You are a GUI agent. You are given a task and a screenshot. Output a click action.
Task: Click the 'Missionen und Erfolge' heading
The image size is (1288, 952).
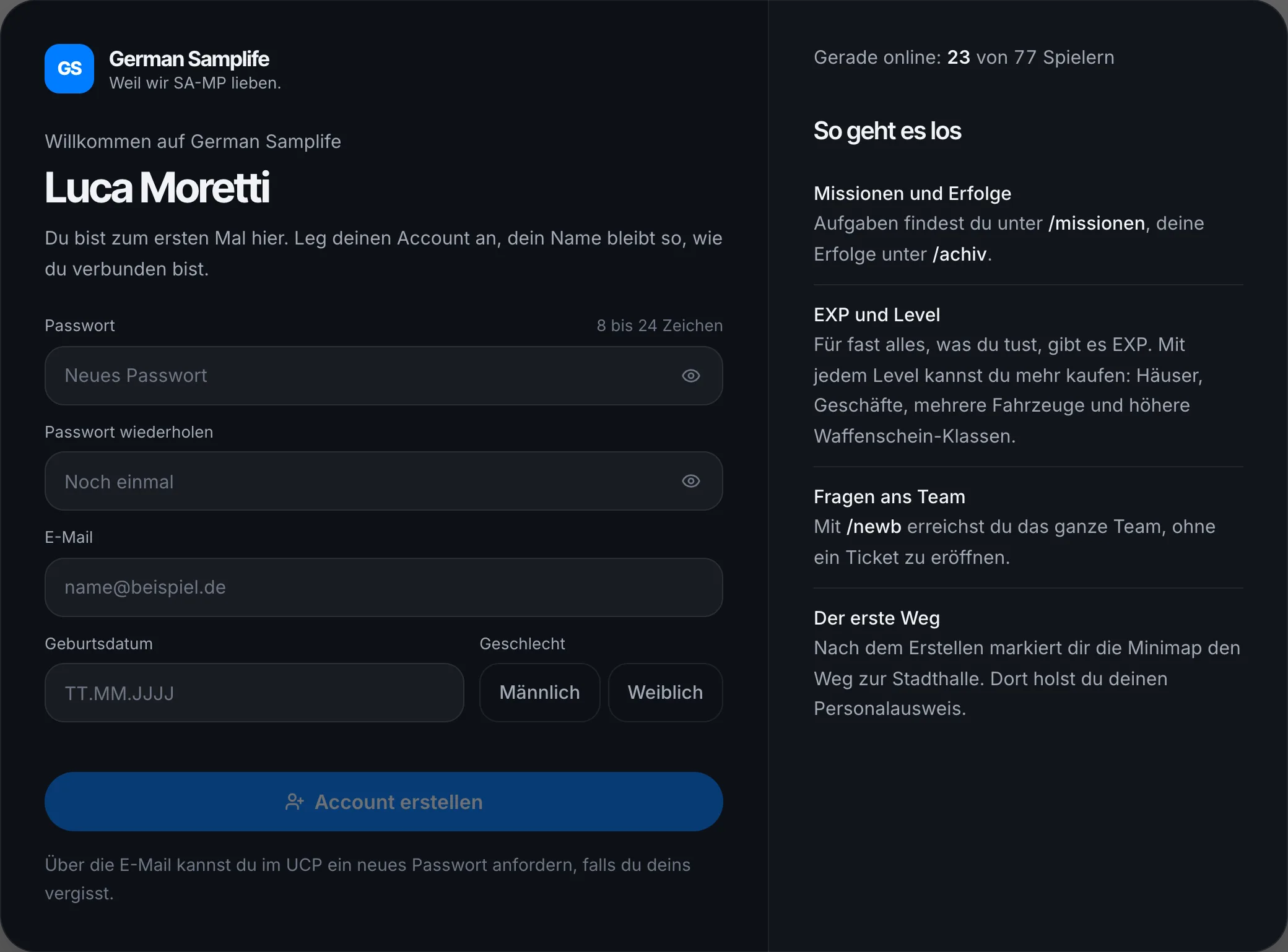[x=912, y=194]
